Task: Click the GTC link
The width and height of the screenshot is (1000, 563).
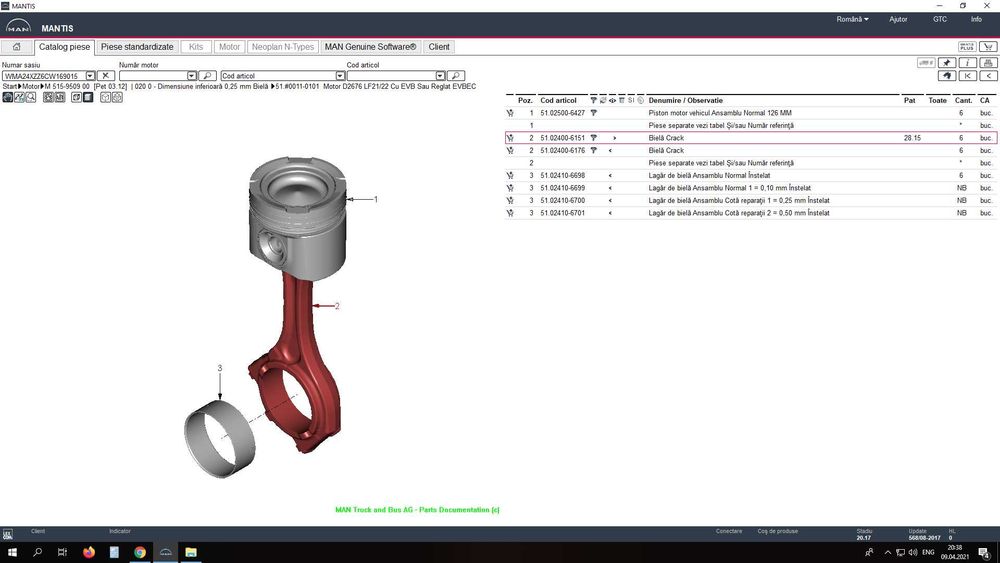Action: pyautogui.click(x=940, y=19)
